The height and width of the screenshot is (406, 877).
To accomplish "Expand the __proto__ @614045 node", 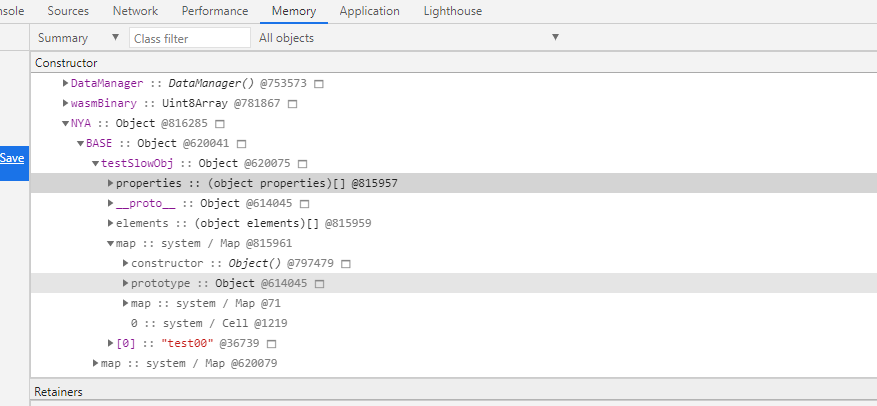I will pos(111,204).
